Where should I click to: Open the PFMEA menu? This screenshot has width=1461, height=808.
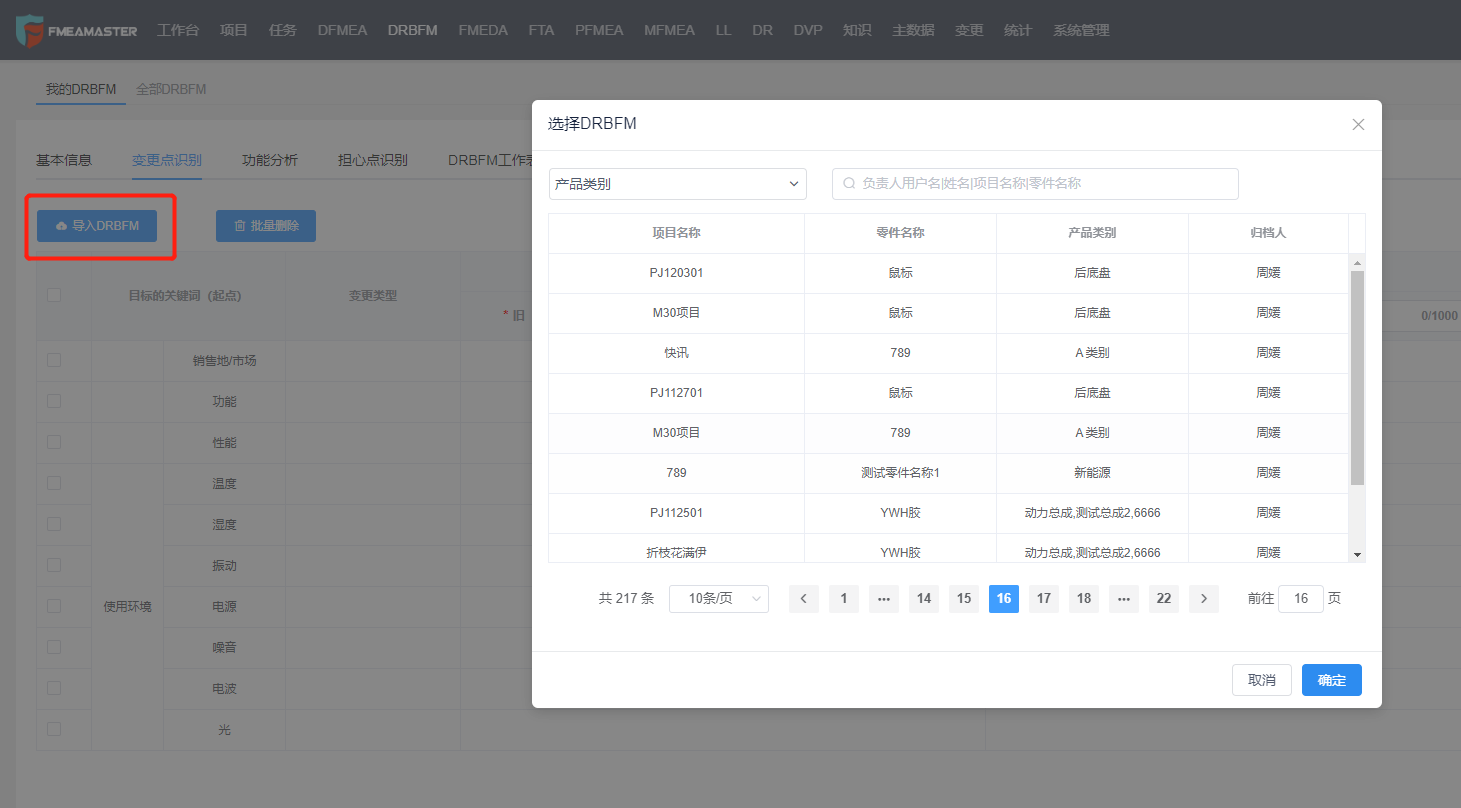click(599, 30)
